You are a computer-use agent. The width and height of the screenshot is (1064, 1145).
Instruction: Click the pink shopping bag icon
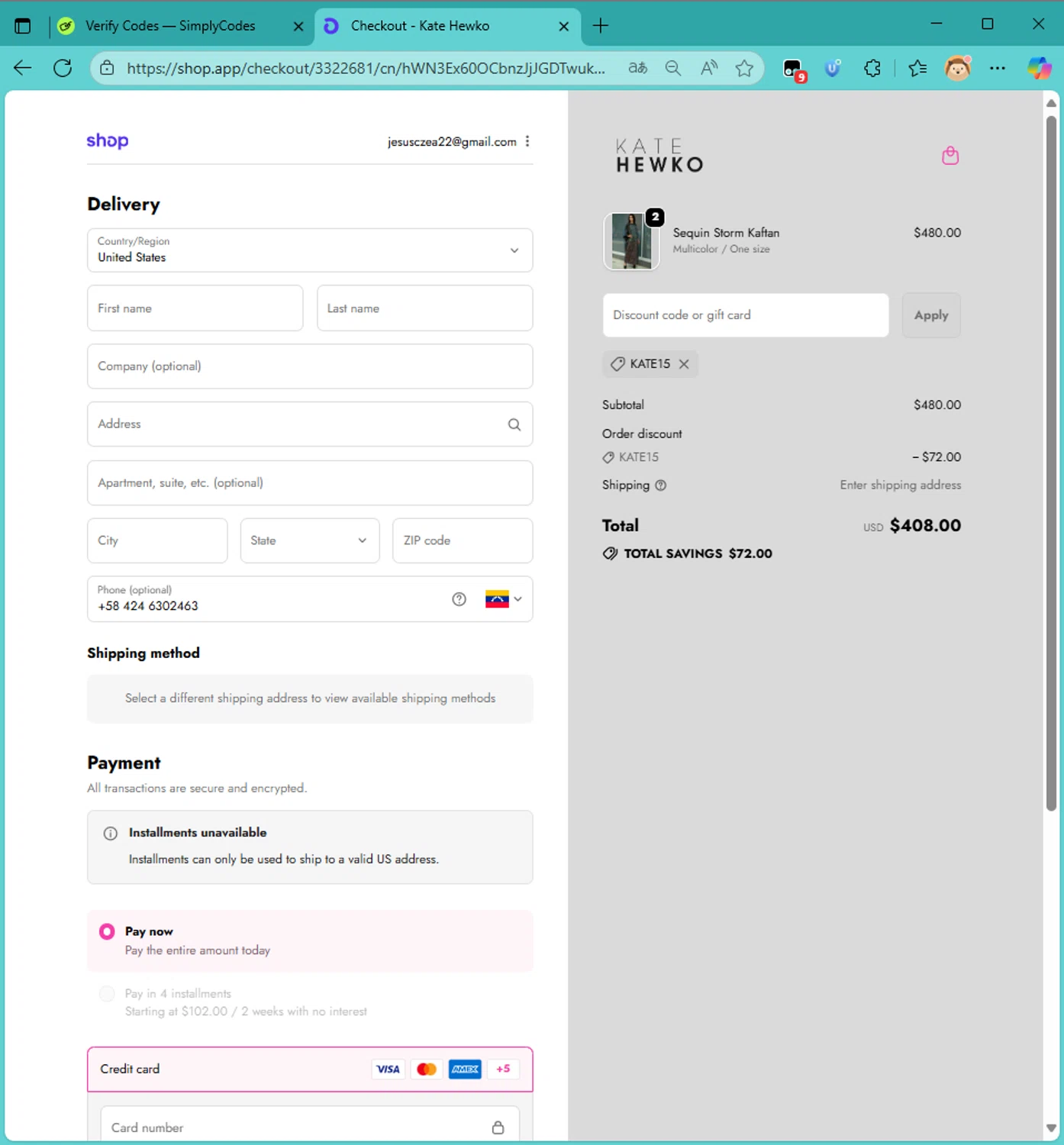950,156
